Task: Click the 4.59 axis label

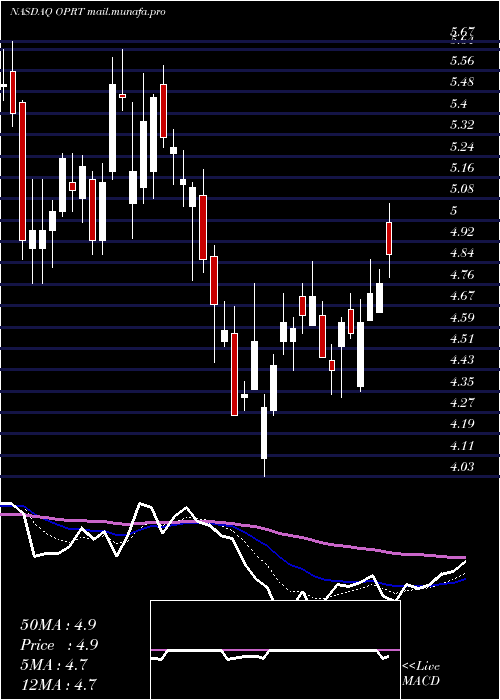Action: (462, 318)
